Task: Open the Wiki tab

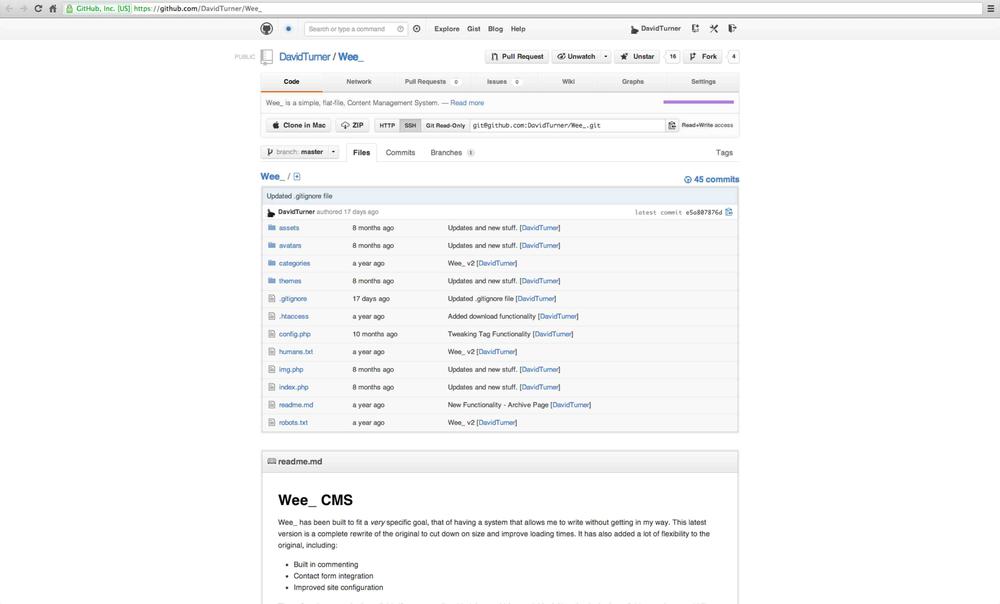Action: pyautogui.click(x=568, y=82)
